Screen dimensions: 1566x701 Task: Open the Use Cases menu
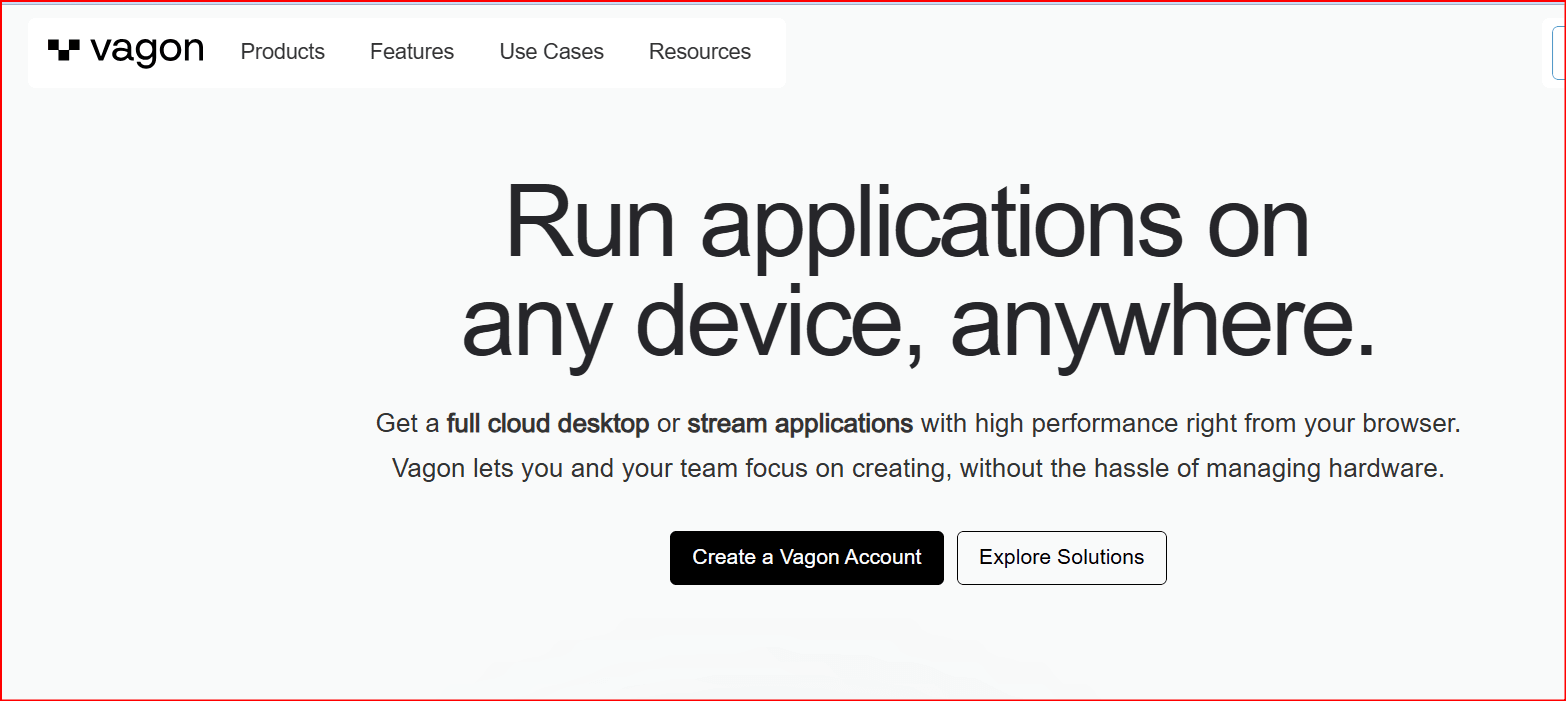click(552, 52)
